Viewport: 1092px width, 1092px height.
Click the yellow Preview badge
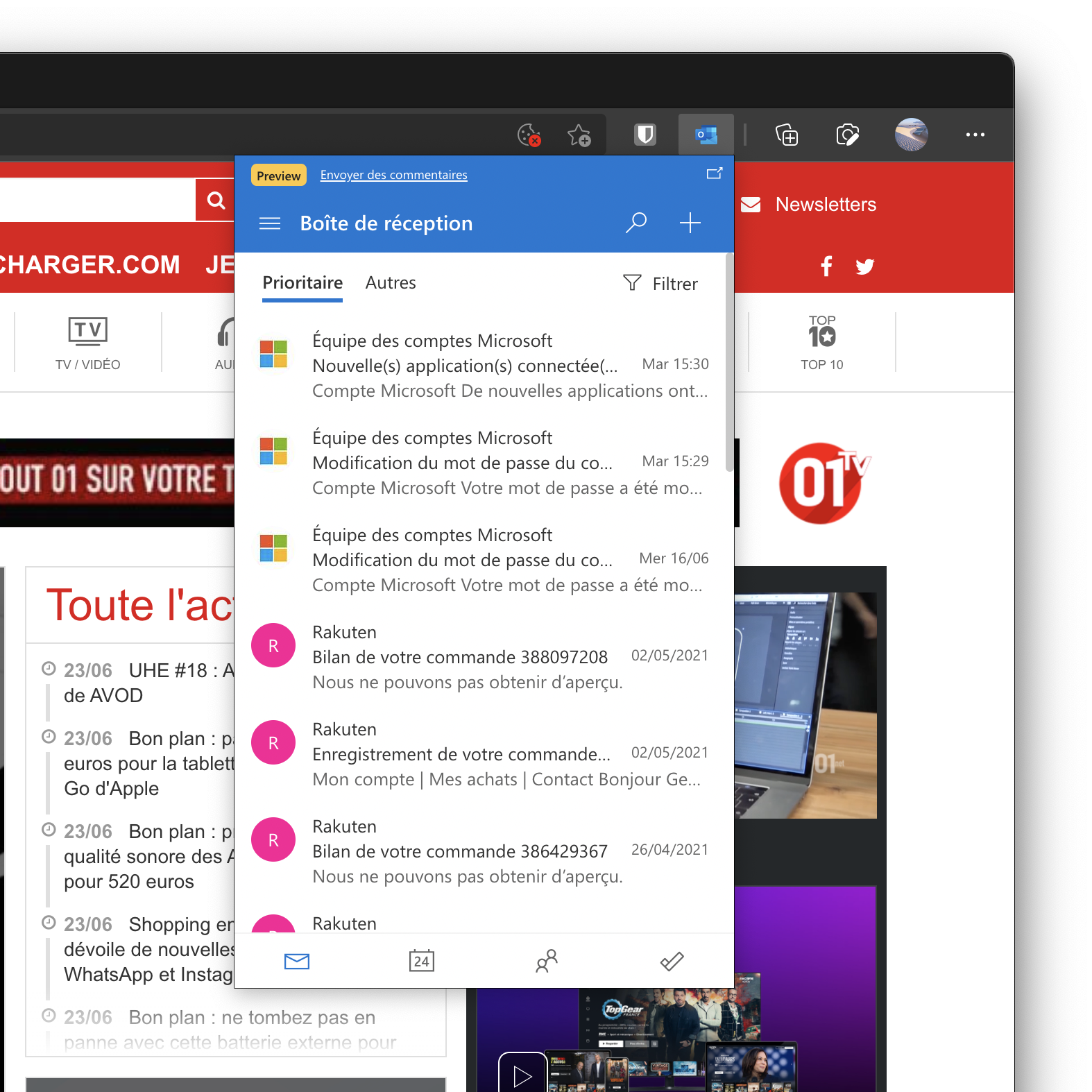click(279, 176)
